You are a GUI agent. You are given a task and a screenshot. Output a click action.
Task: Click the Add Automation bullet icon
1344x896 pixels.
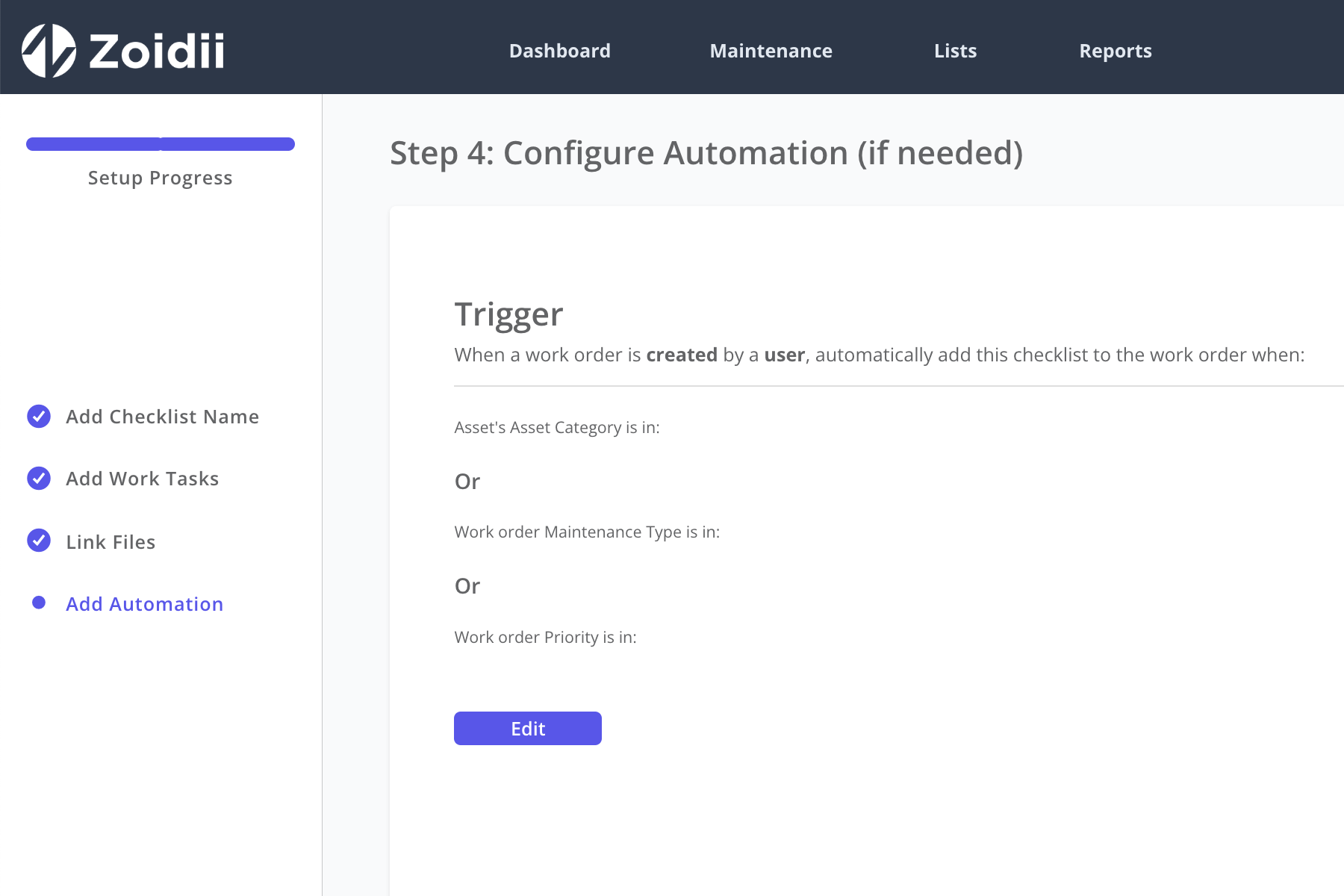coord(39,603)
